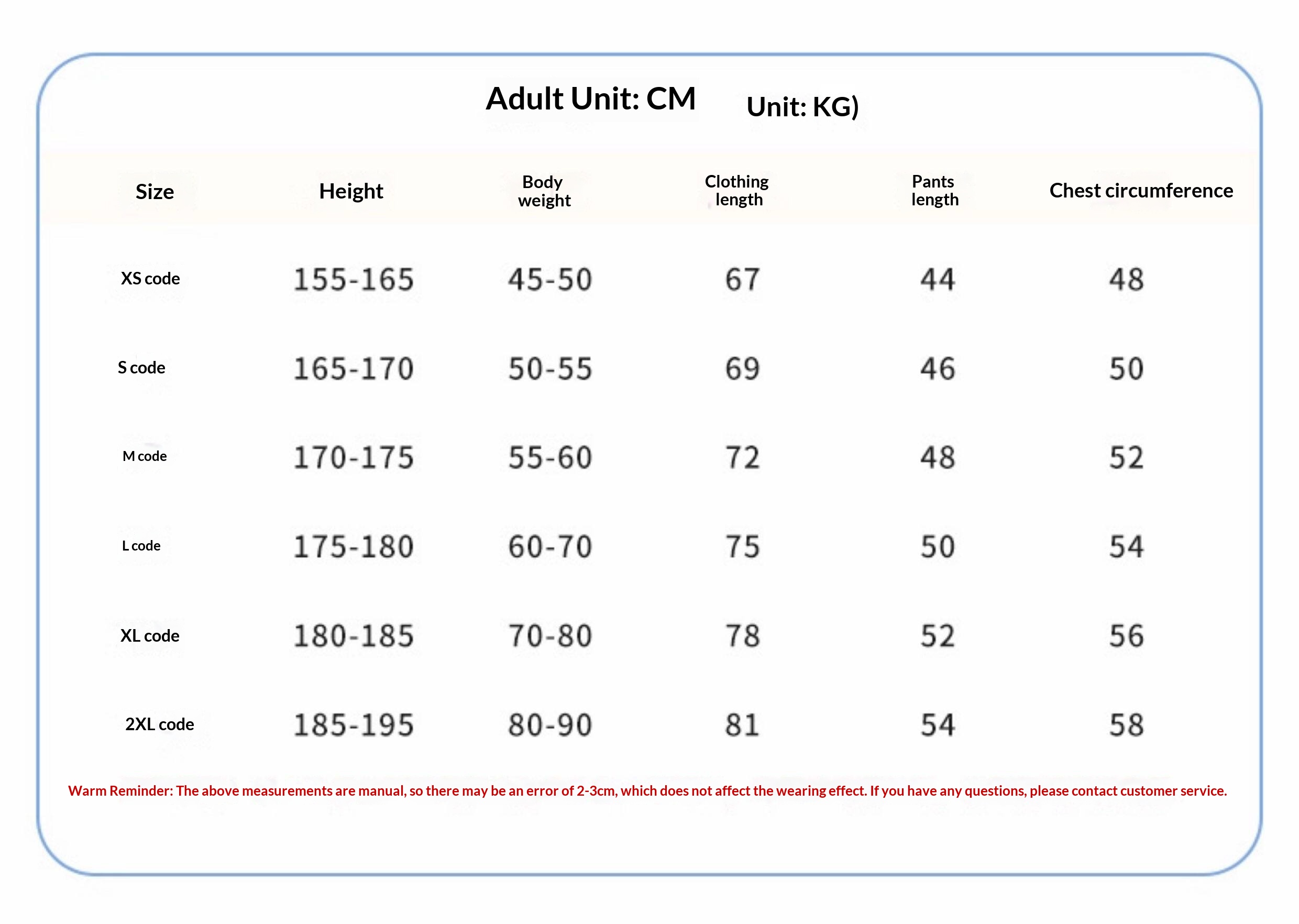Click the L code row label
This screenshot has height=924, width=1299.
141,546
